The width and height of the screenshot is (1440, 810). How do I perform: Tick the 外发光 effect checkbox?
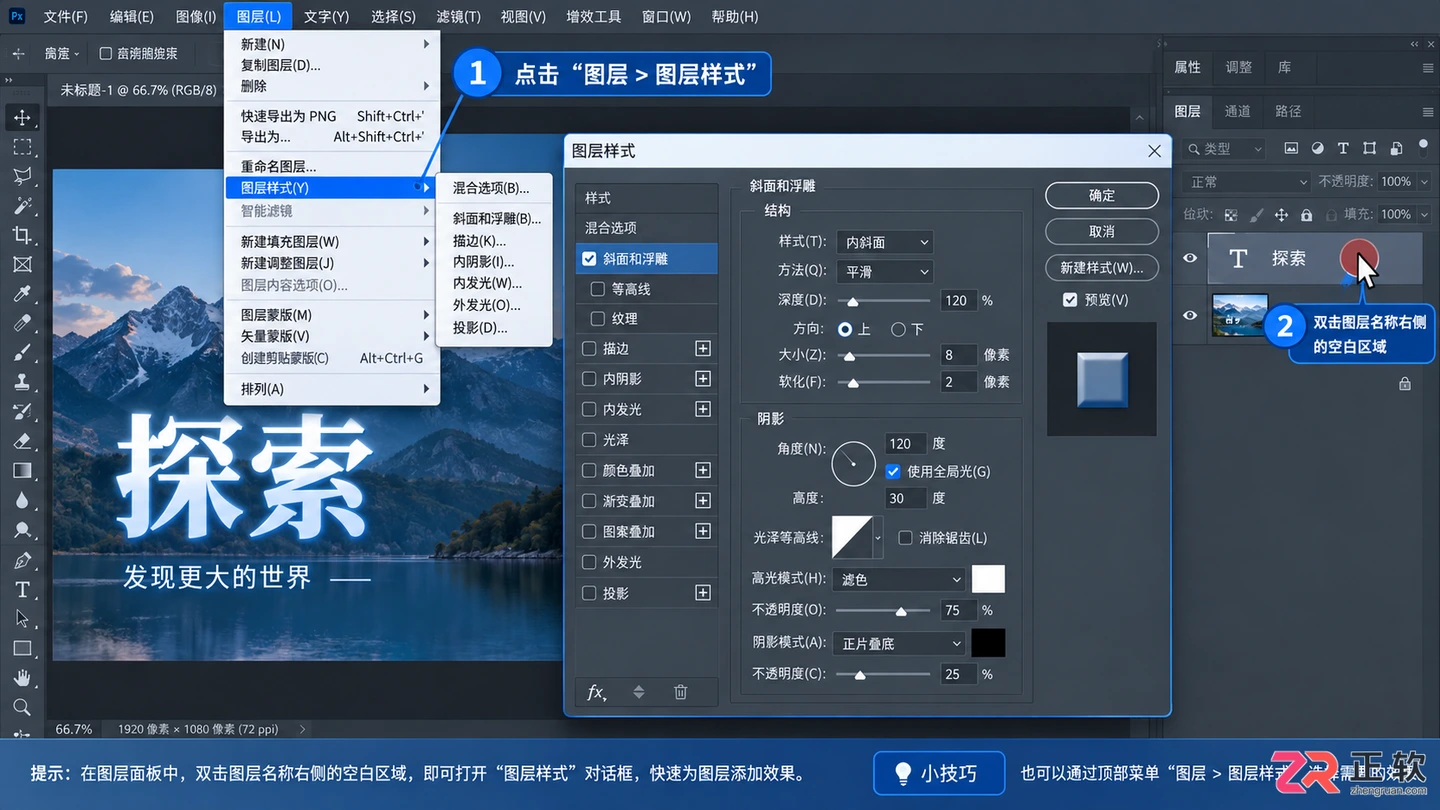coord(589,563)
